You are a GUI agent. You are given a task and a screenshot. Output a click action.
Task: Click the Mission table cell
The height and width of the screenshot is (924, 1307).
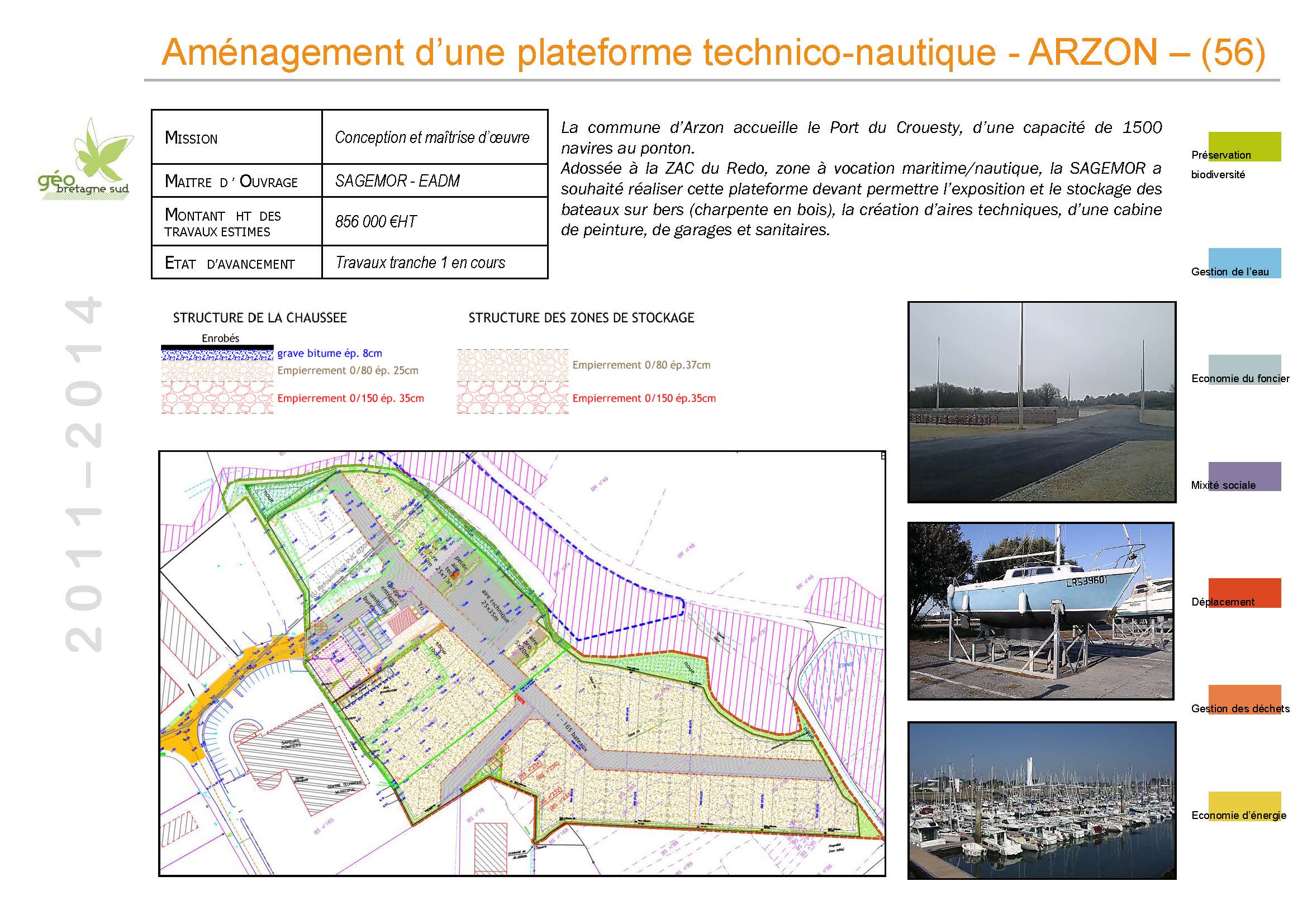click(237, 137)
